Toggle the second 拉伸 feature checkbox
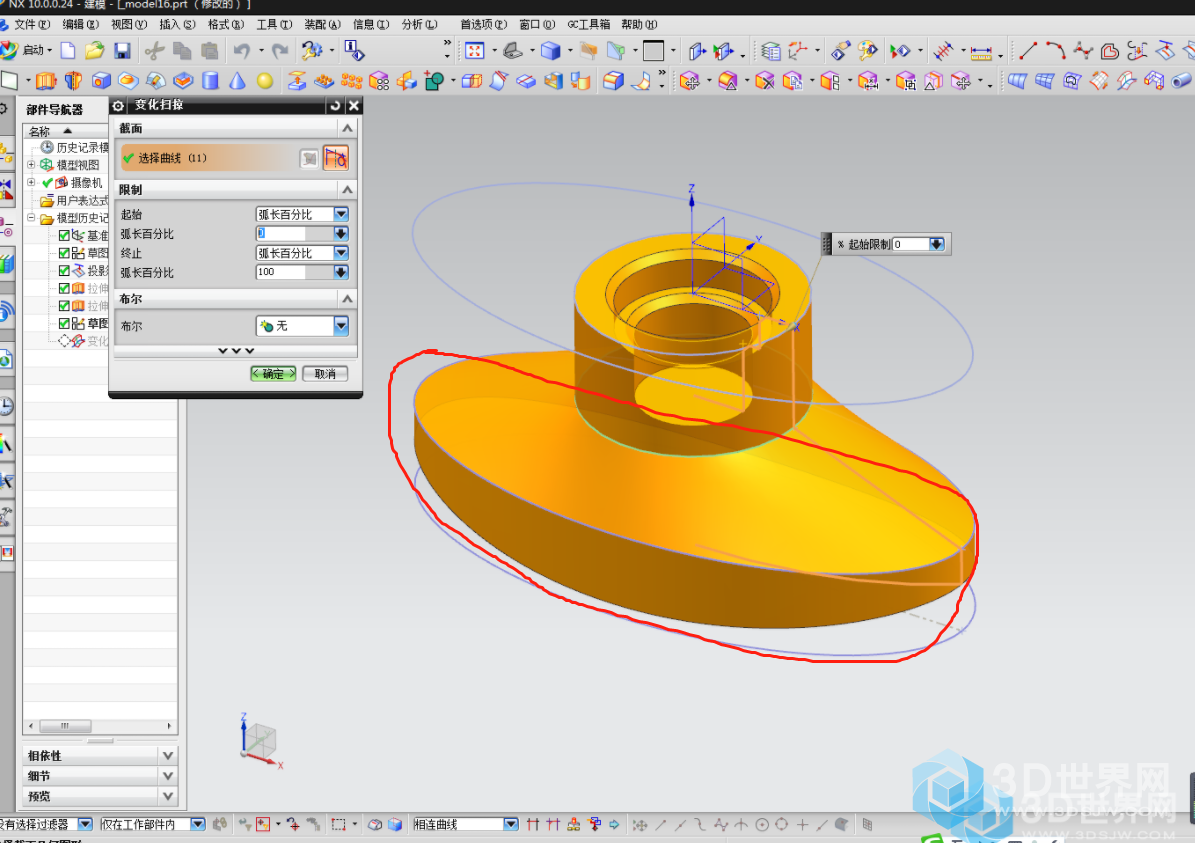The height and width of the screenshot is (843, 1195). (x=64, y=306)
